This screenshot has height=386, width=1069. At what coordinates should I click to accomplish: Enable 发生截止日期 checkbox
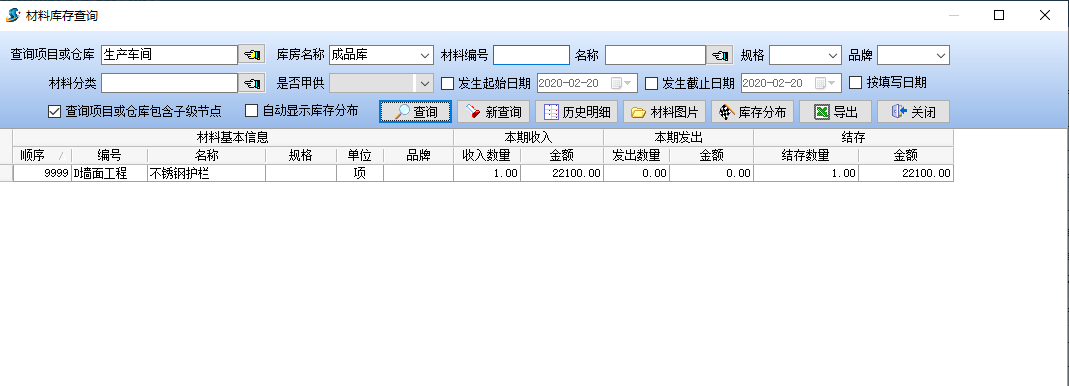point(651,83)
